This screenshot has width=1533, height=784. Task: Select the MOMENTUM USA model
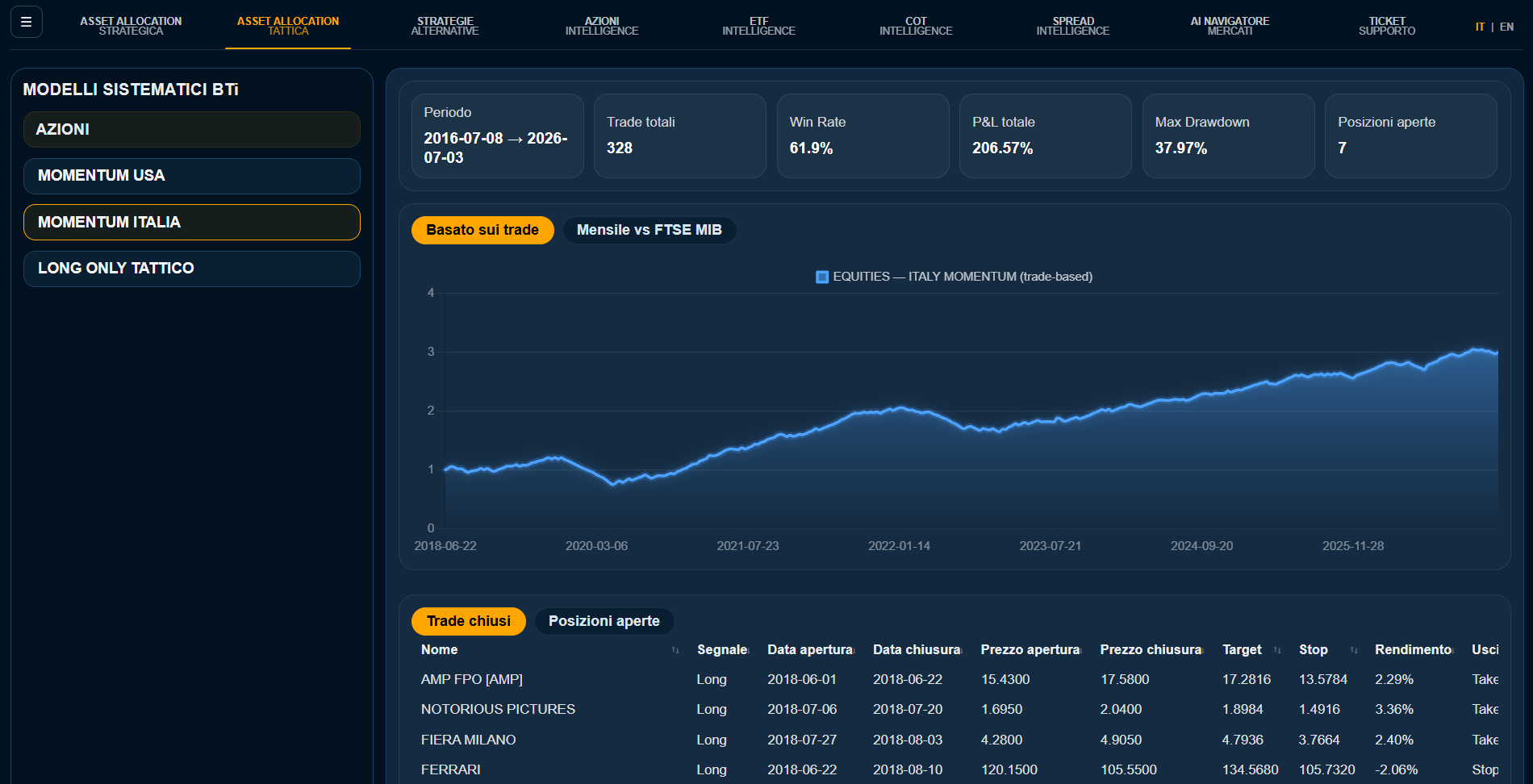pyautogui.click(x=192, y=176)
